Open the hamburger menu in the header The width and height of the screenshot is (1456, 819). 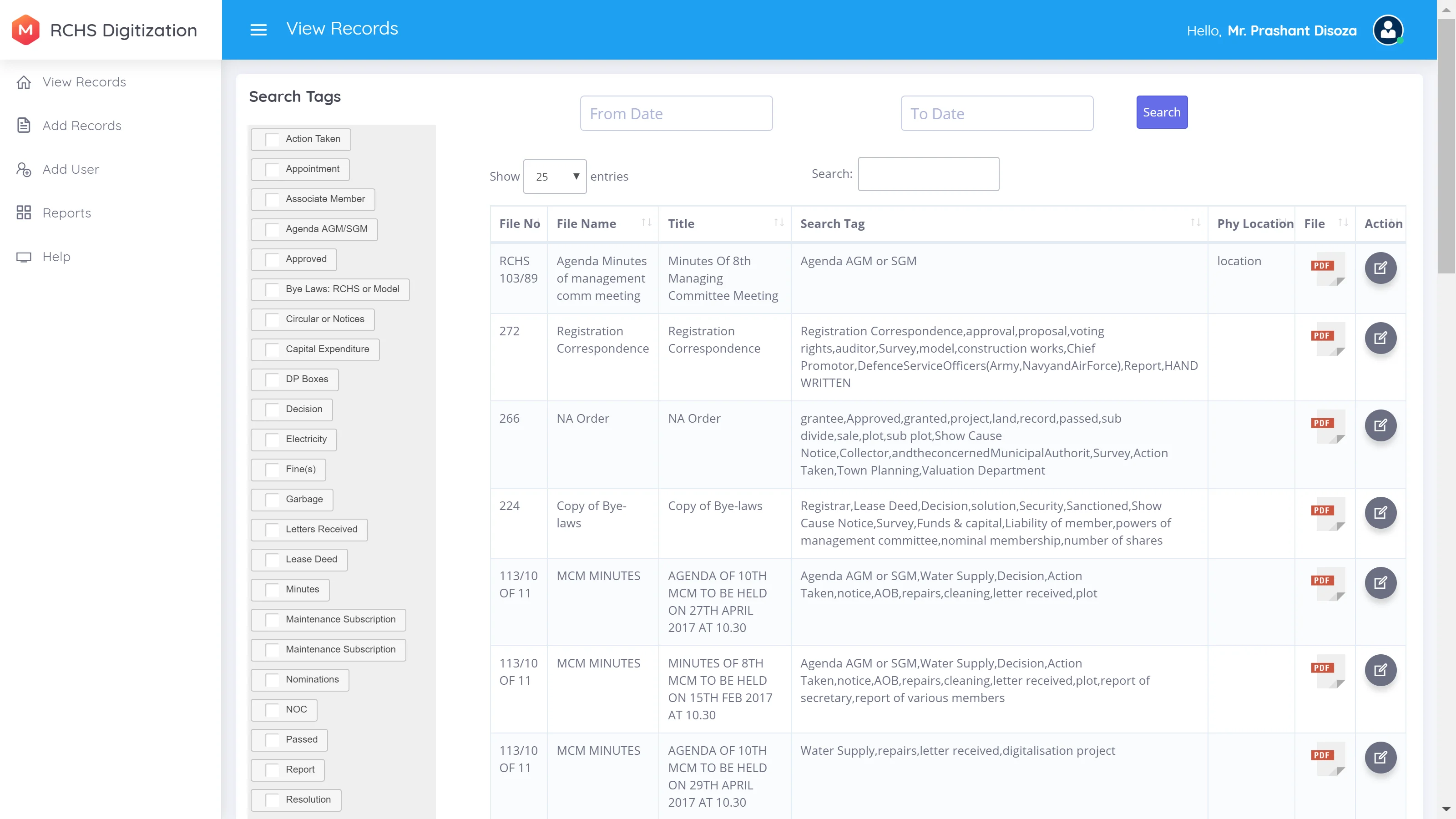pos(258,30)
